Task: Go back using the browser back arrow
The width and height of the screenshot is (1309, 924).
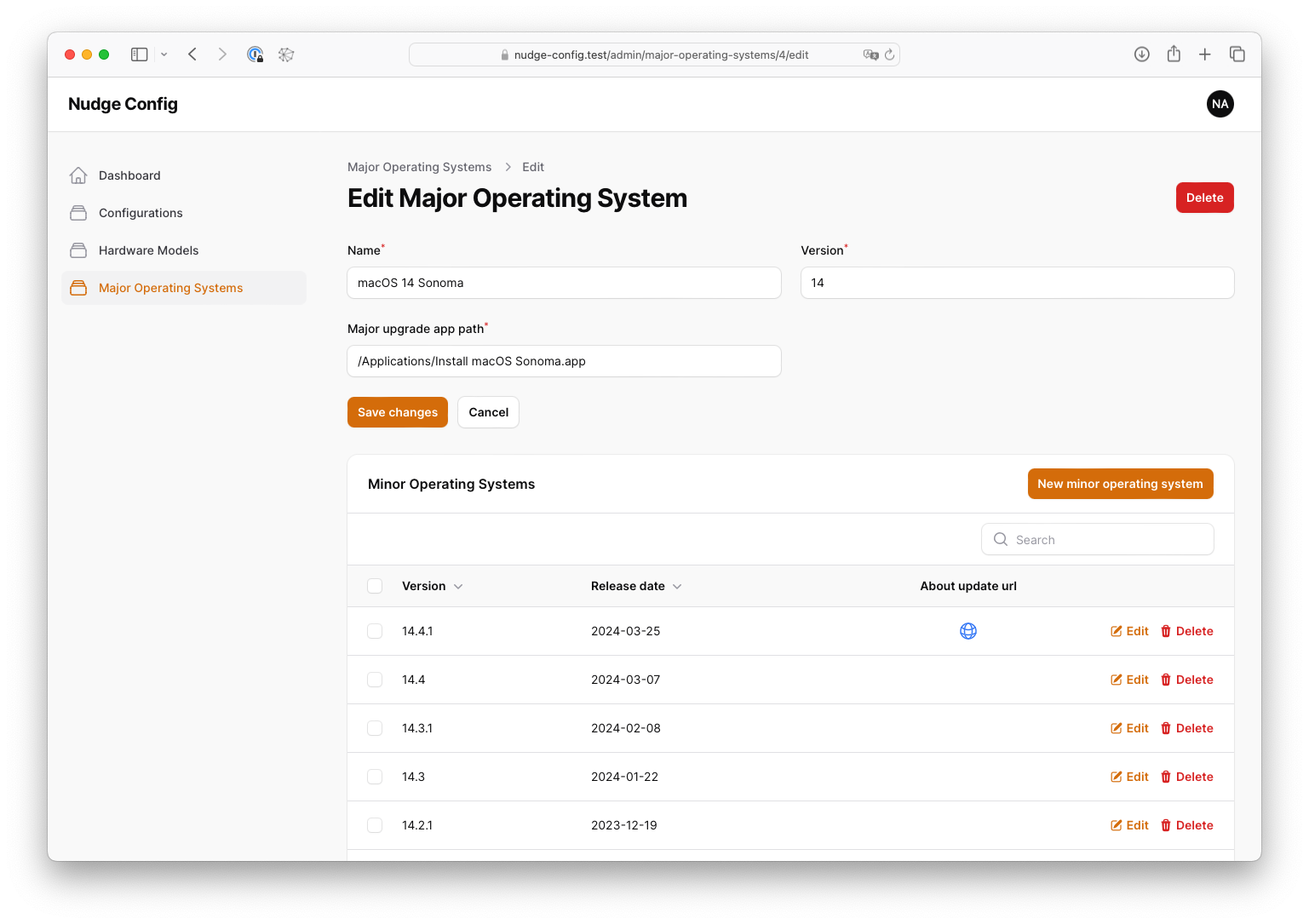Action: coord(192,55)
